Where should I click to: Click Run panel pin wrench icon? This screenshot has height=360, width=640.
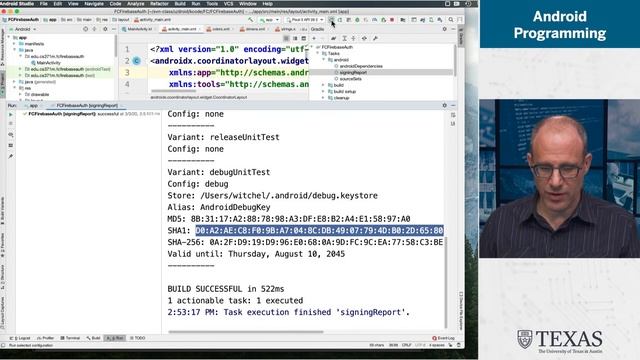pos(11,156)
